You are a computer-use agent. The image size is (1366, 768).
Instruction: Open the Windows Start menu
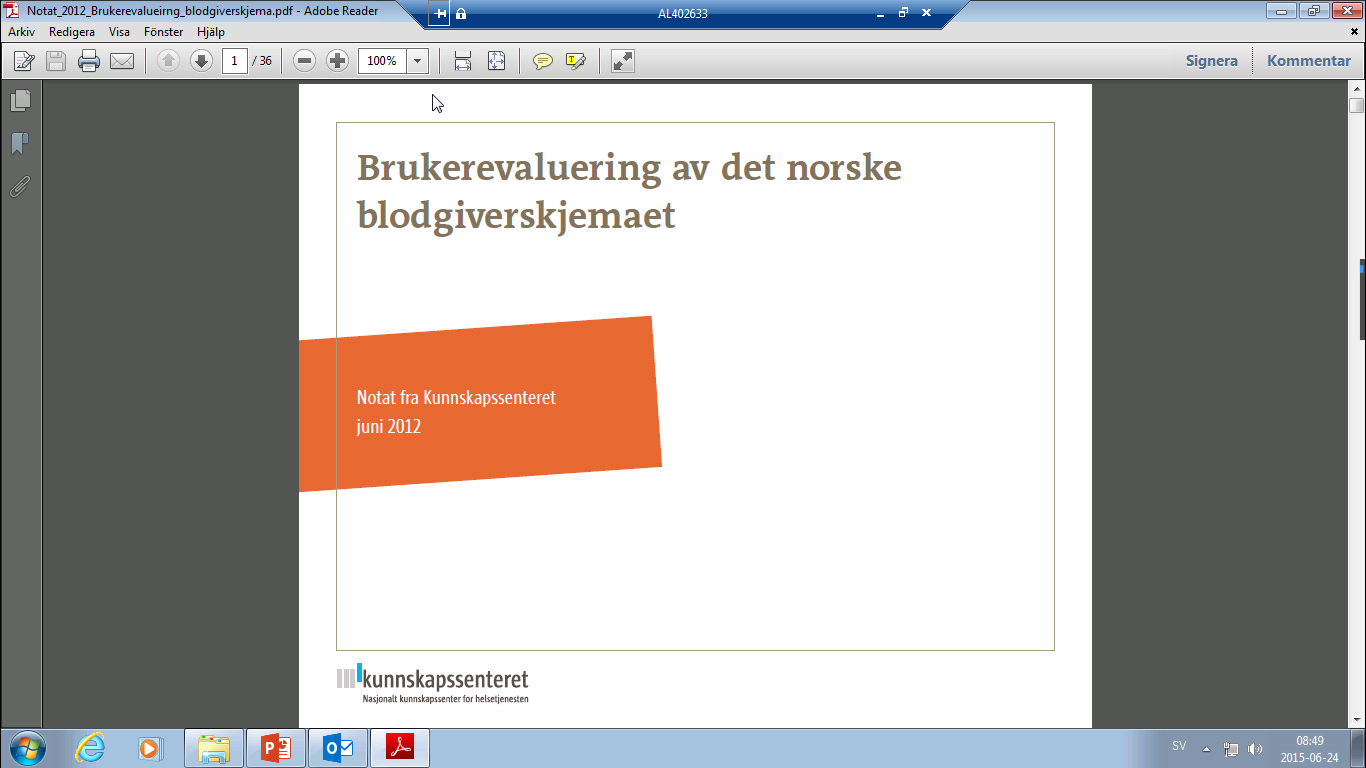tap(27, 747)
